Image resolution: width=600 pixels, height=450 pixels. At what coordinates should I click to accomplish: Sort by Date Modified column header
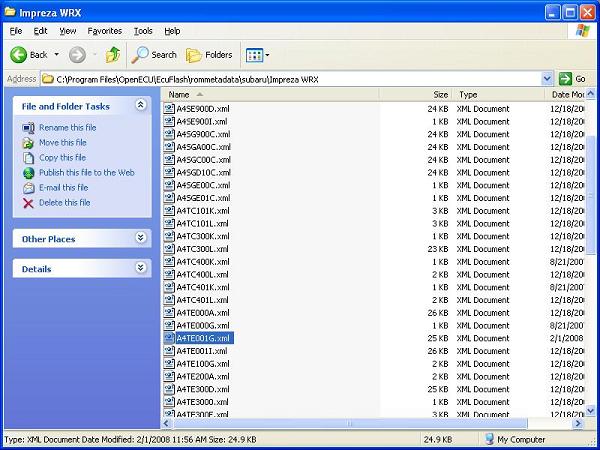[x=565, y=94]
